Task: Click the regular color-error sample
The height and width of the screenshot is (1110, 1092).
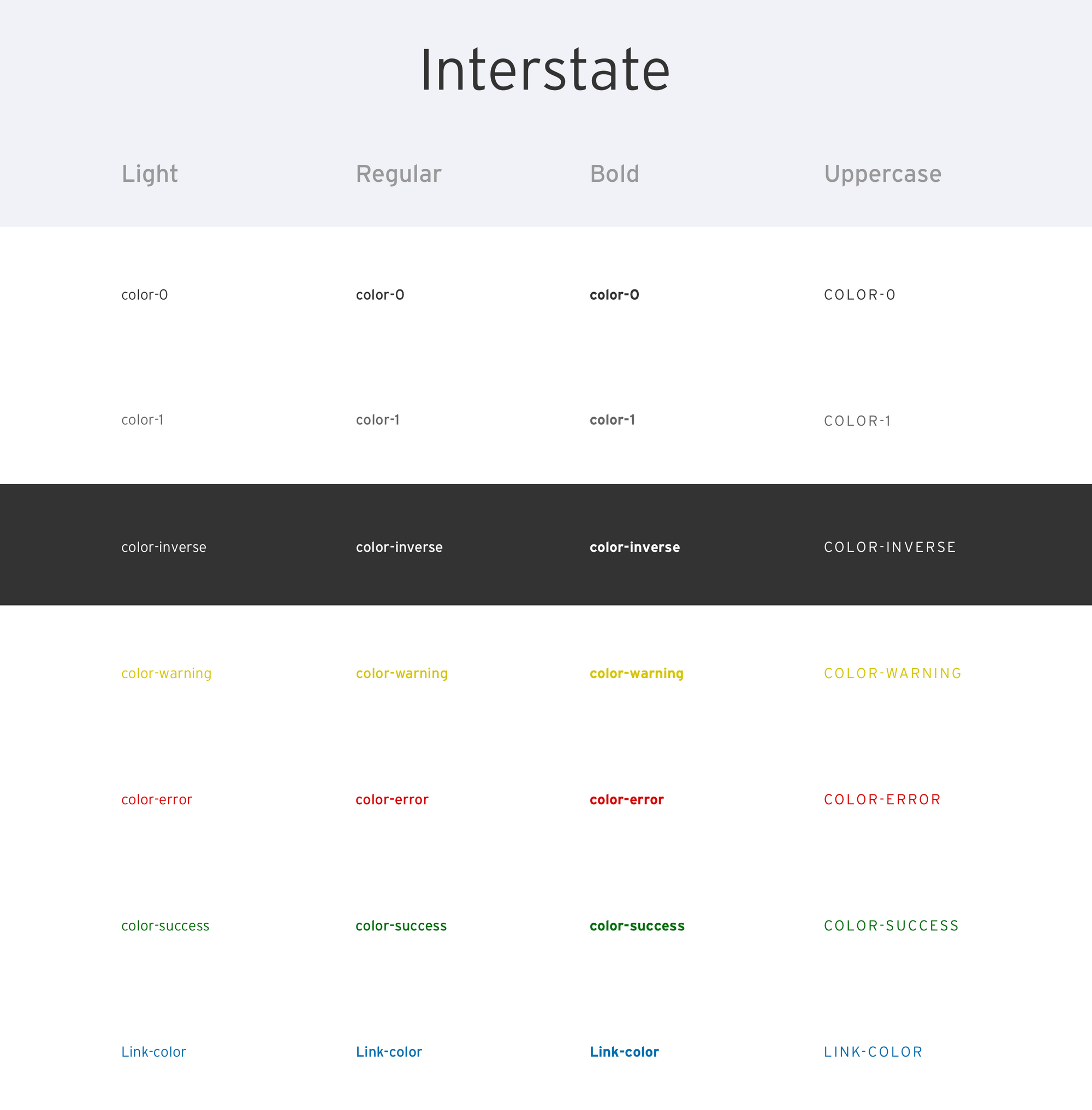Action: [391, 800]
